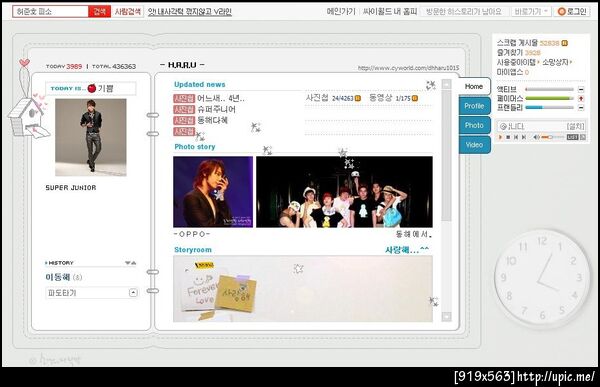Click the minihompy URL link
The image size is (600, 387).
(x=408, y=68)
